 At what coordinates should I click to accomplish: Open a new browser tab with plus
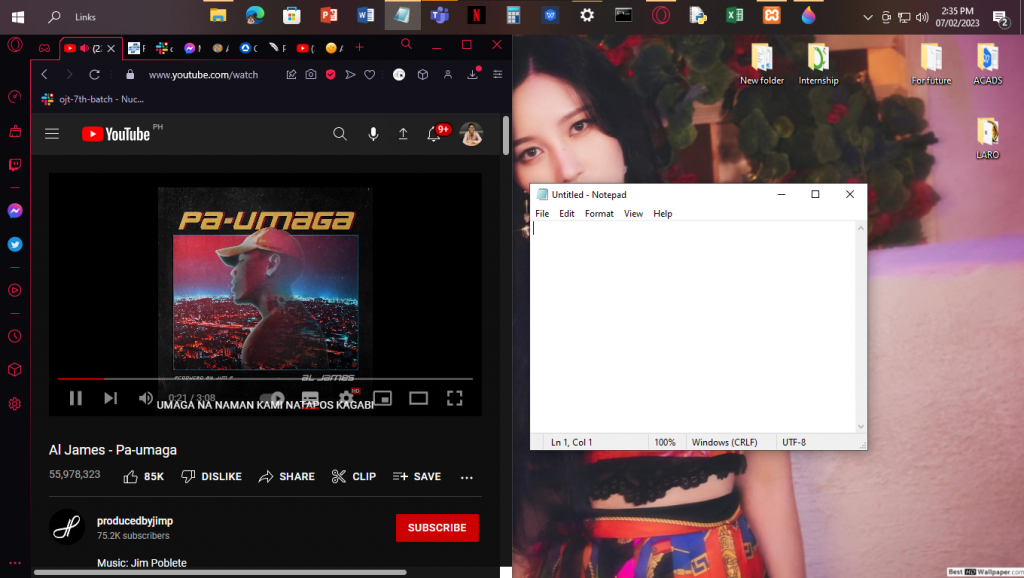tap(359, 48)
